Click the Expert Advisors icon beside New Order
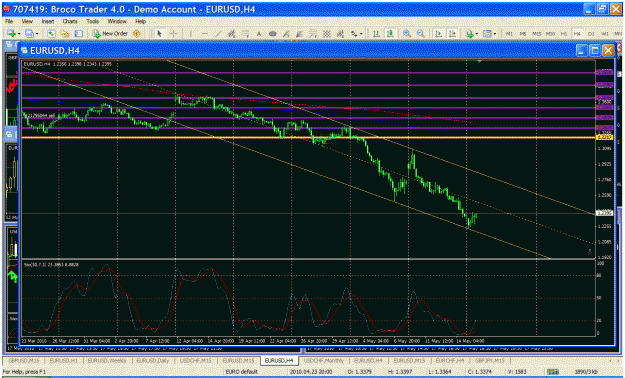 (137, 34)
